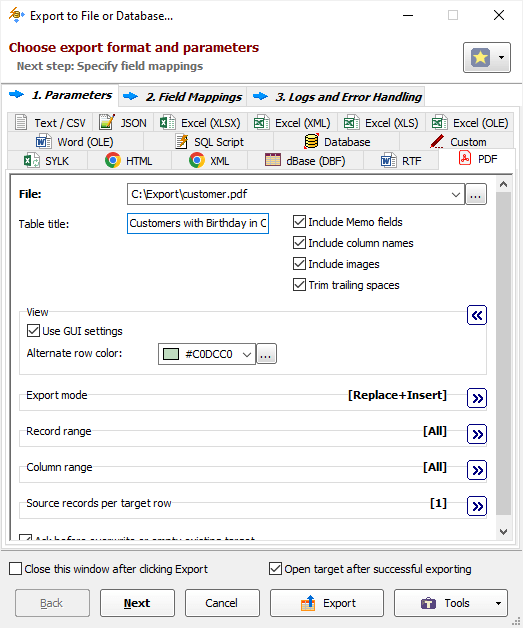
Task: Click the RTF Word icon
Action: click(388, 161)
